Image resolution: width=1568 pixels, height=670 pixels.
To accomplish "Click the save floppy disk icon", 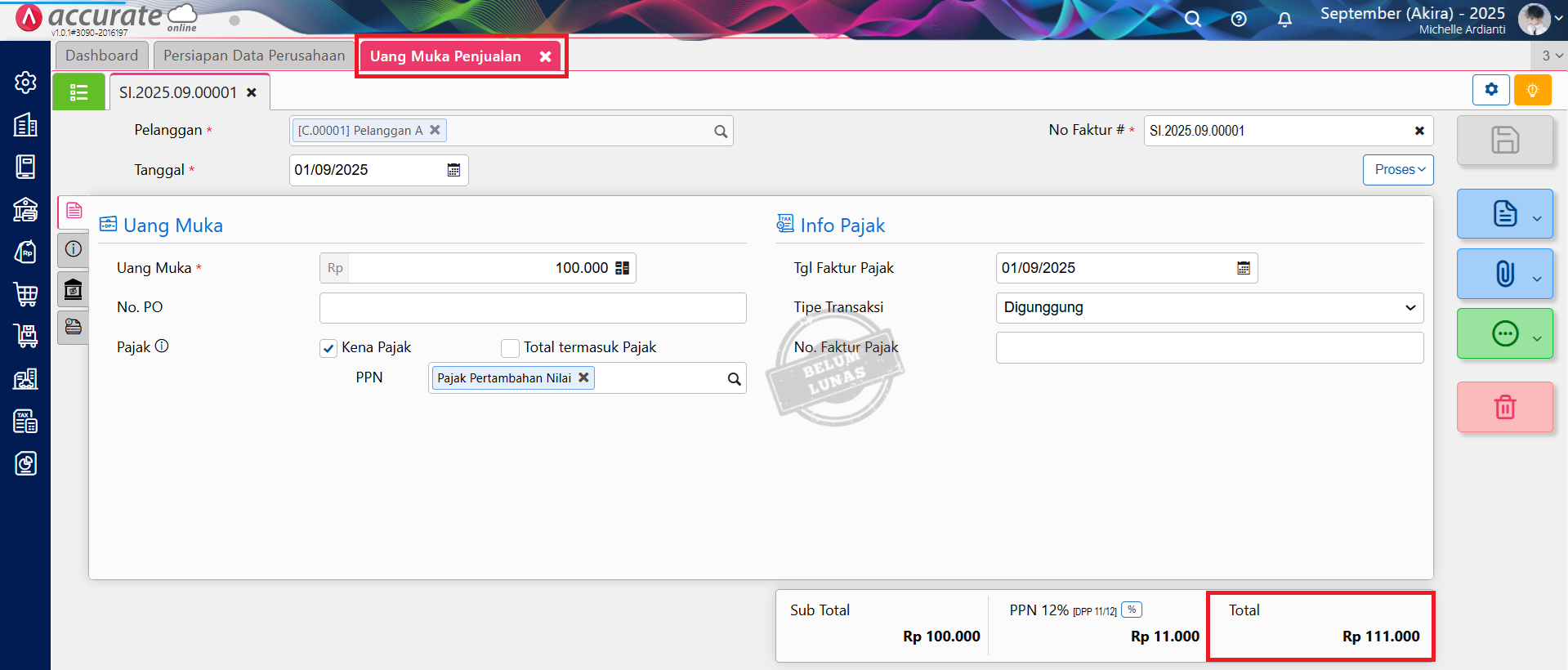I will [x=1504, y=140].
